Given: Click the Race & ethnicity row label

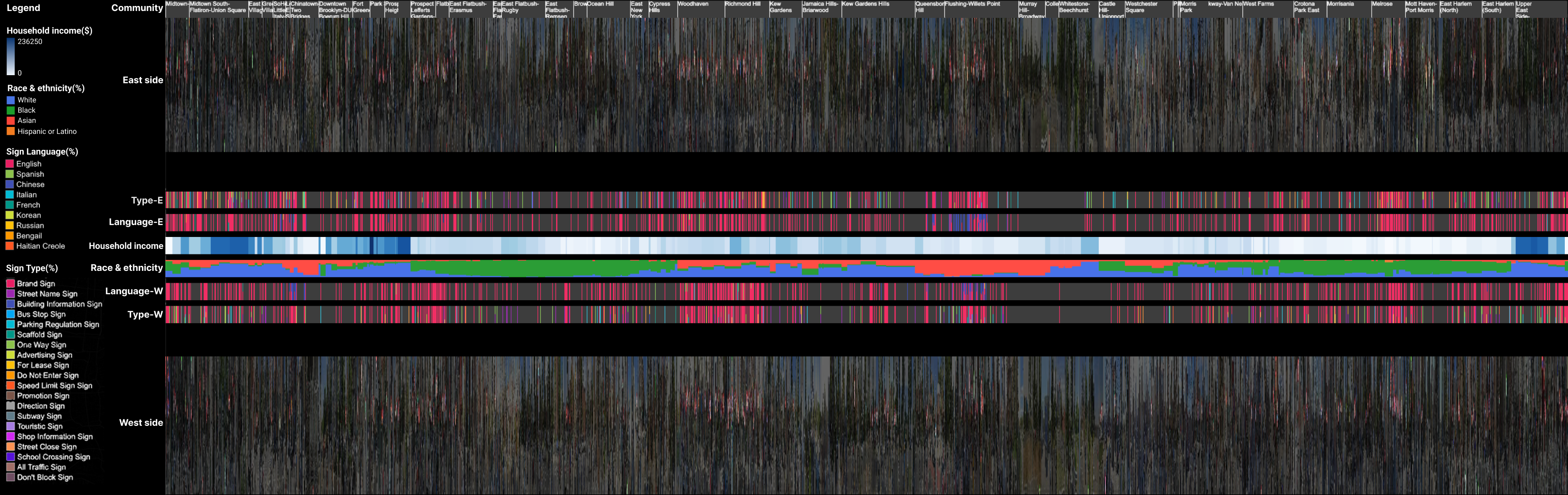Looking at the screenshot, I should click(126, 268).
